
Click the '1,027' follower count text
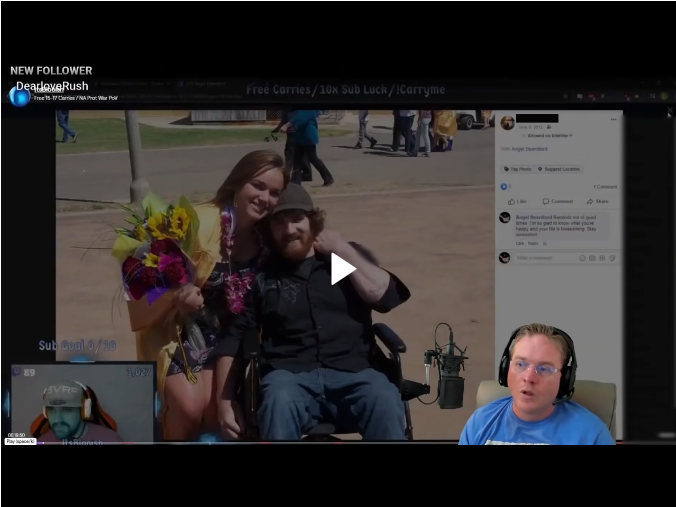(x=139, y=372)
